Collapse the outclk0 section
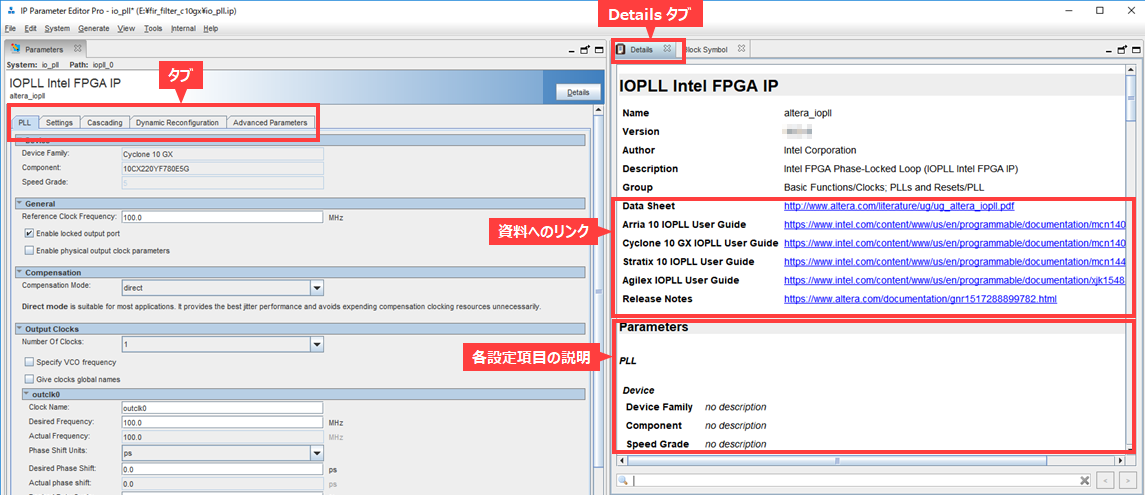The width and height of the screenshot is (1145, 495). [26, 394]
